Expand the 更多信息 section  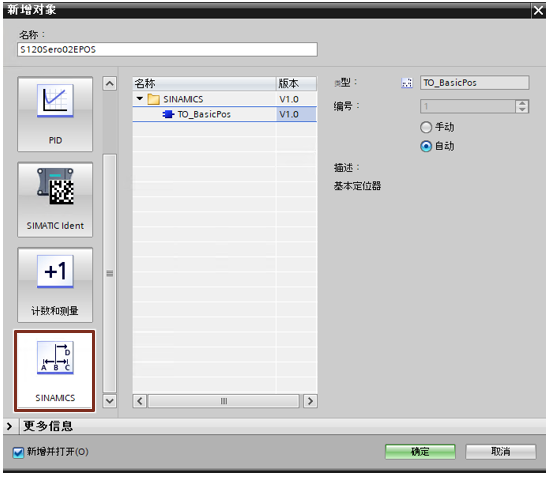click(10, 426)
